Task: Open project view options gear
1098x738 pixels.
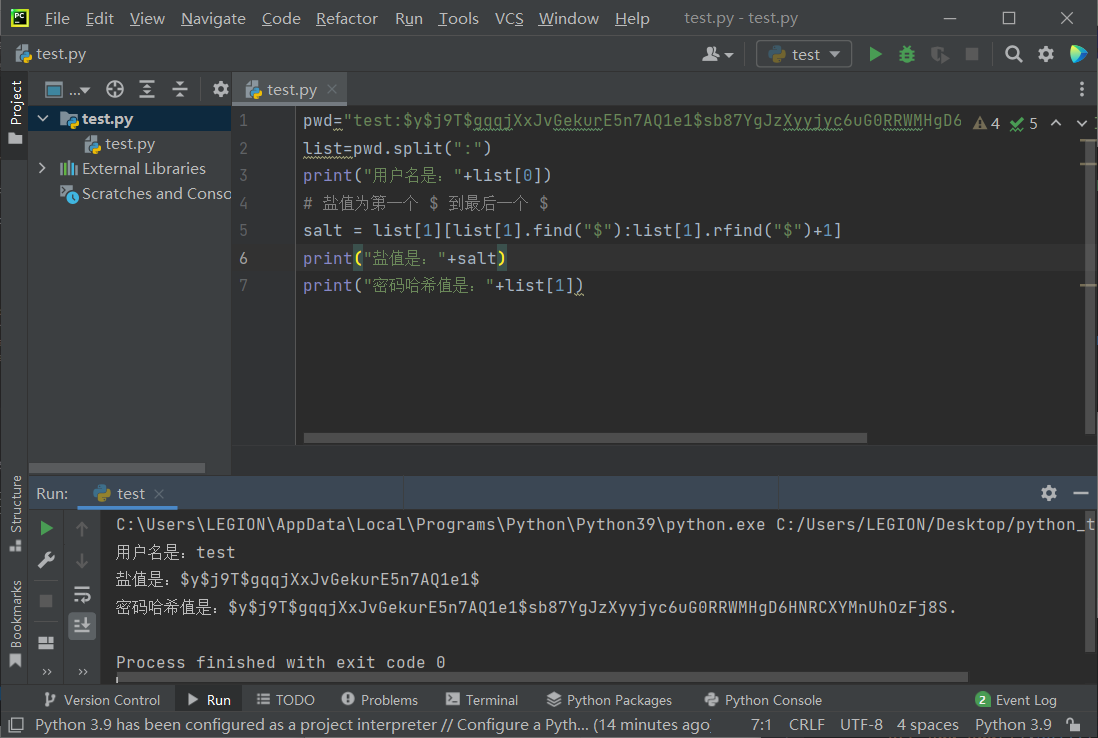Action: point(221,89)
